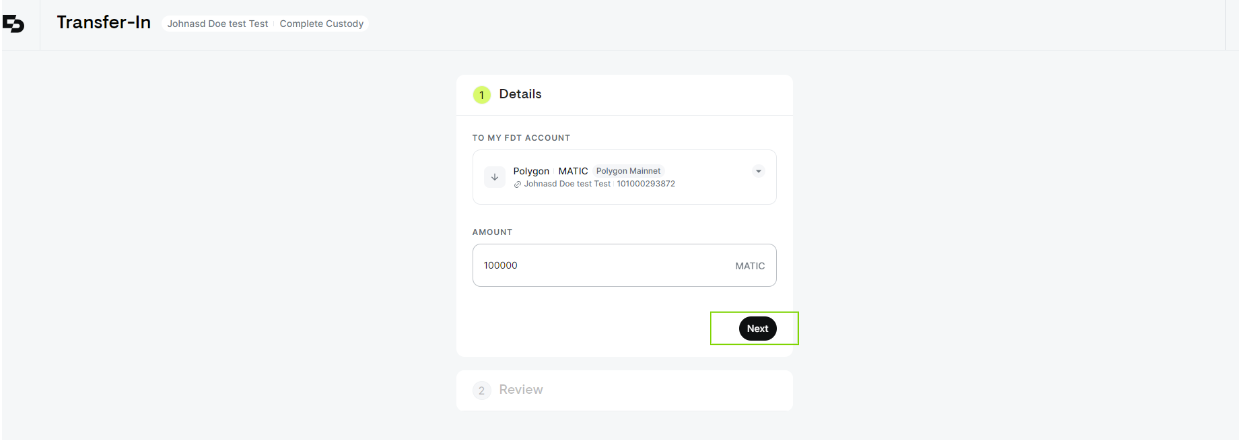Select the step 1 circle indicator
1239x440 pixels.
[482, 94]
